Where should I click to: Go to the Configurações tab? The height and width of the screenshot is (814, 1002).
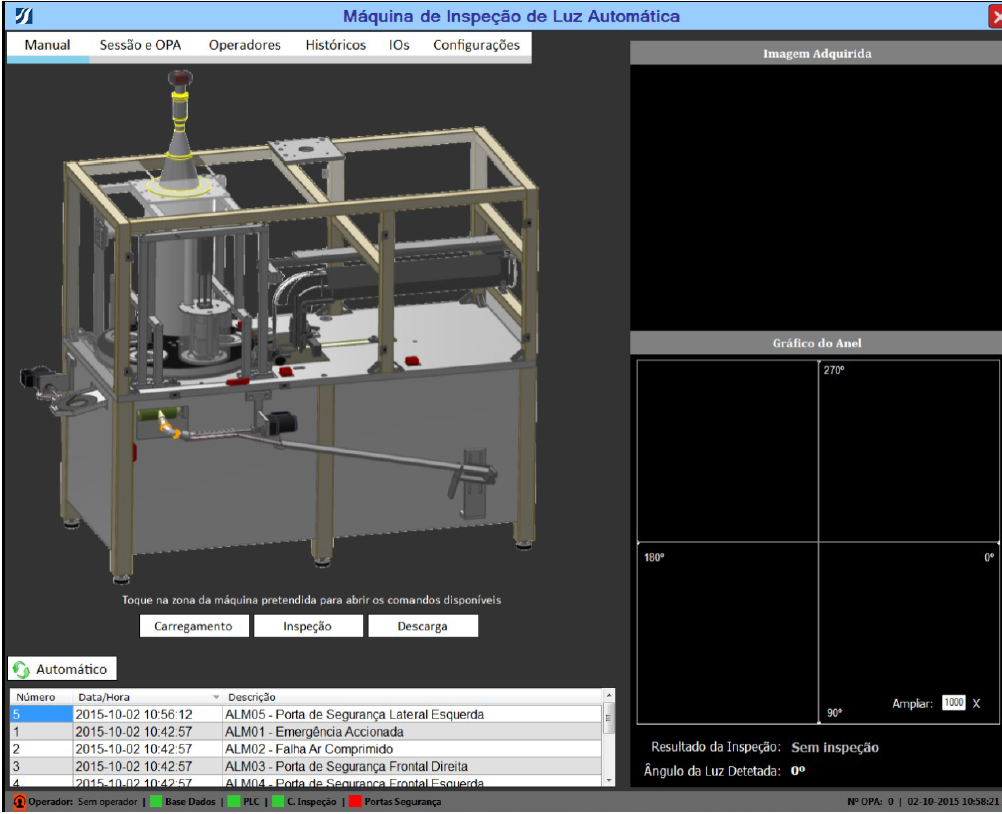click(476, 45)
